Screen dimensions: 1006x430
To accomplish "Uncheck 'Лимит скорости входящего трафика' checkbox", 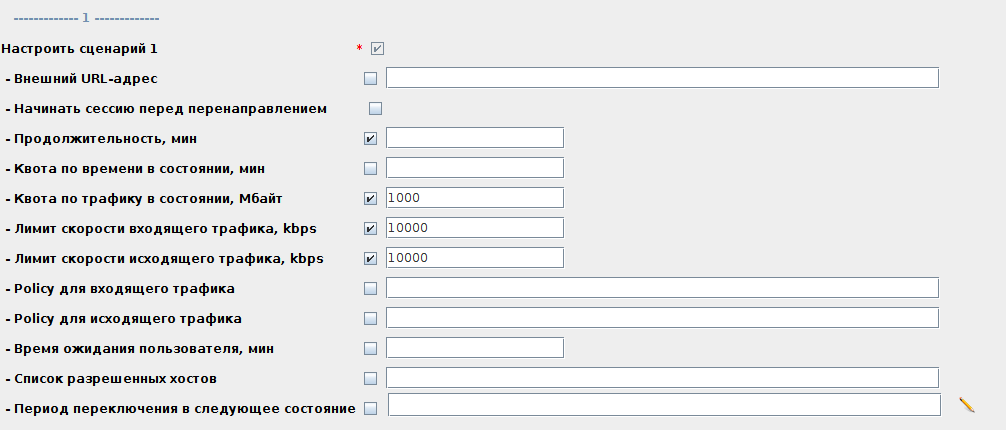I will click(371, 228).
